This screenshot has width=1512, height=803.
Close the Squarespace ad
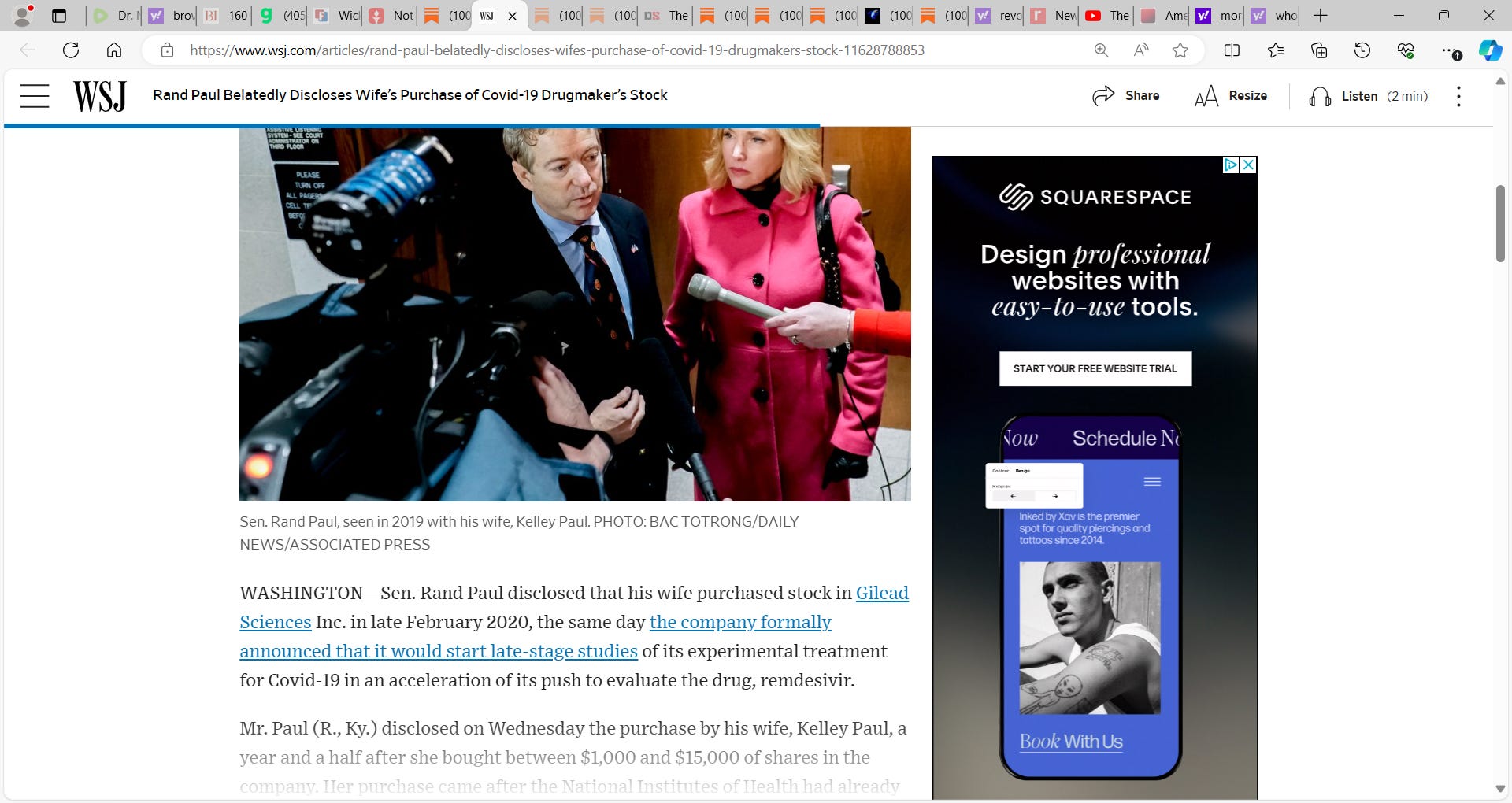point(1248,165)
